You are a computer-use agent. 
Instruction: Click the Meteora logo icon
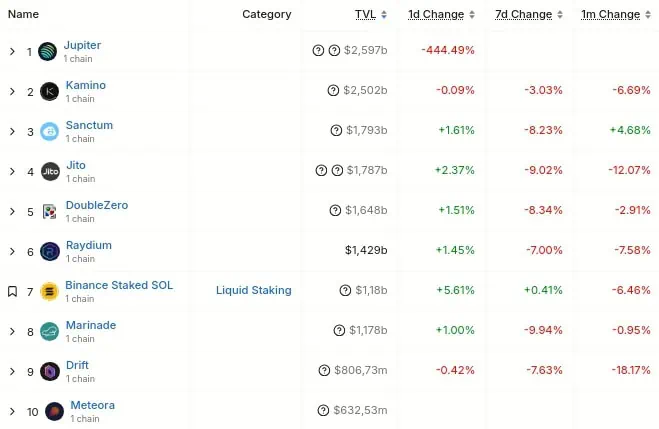[x=54, y=411]
